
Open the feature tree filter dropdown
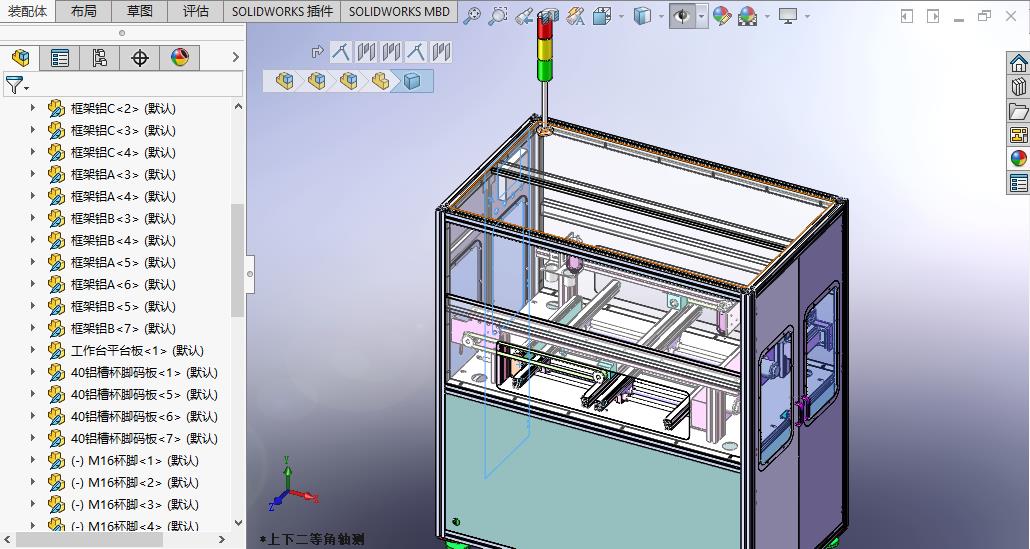click(x=16, y=85)
